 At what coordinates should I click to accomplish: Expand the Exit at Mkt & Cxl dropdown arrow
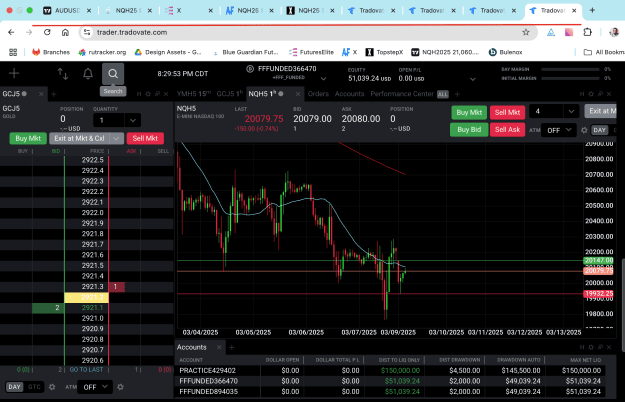(x=116, y=138)
